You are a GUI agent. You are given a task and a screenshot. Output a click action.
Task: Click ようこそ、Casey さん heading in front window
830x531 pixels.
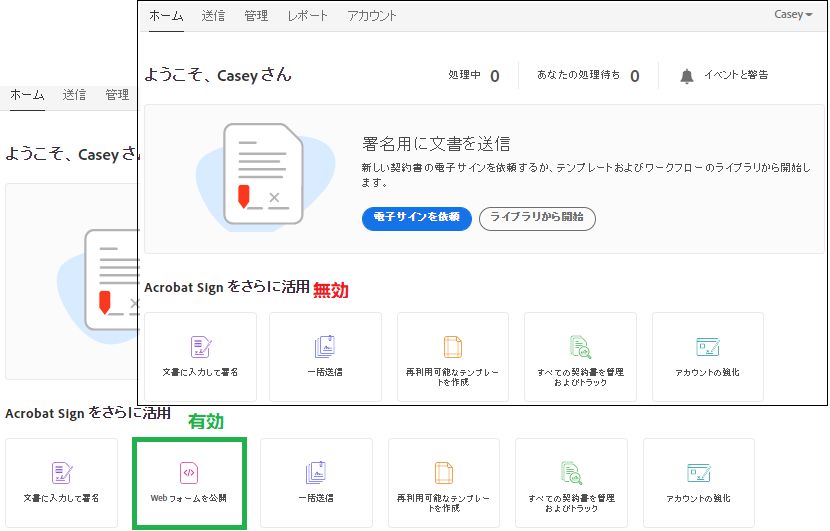point(218,75)
